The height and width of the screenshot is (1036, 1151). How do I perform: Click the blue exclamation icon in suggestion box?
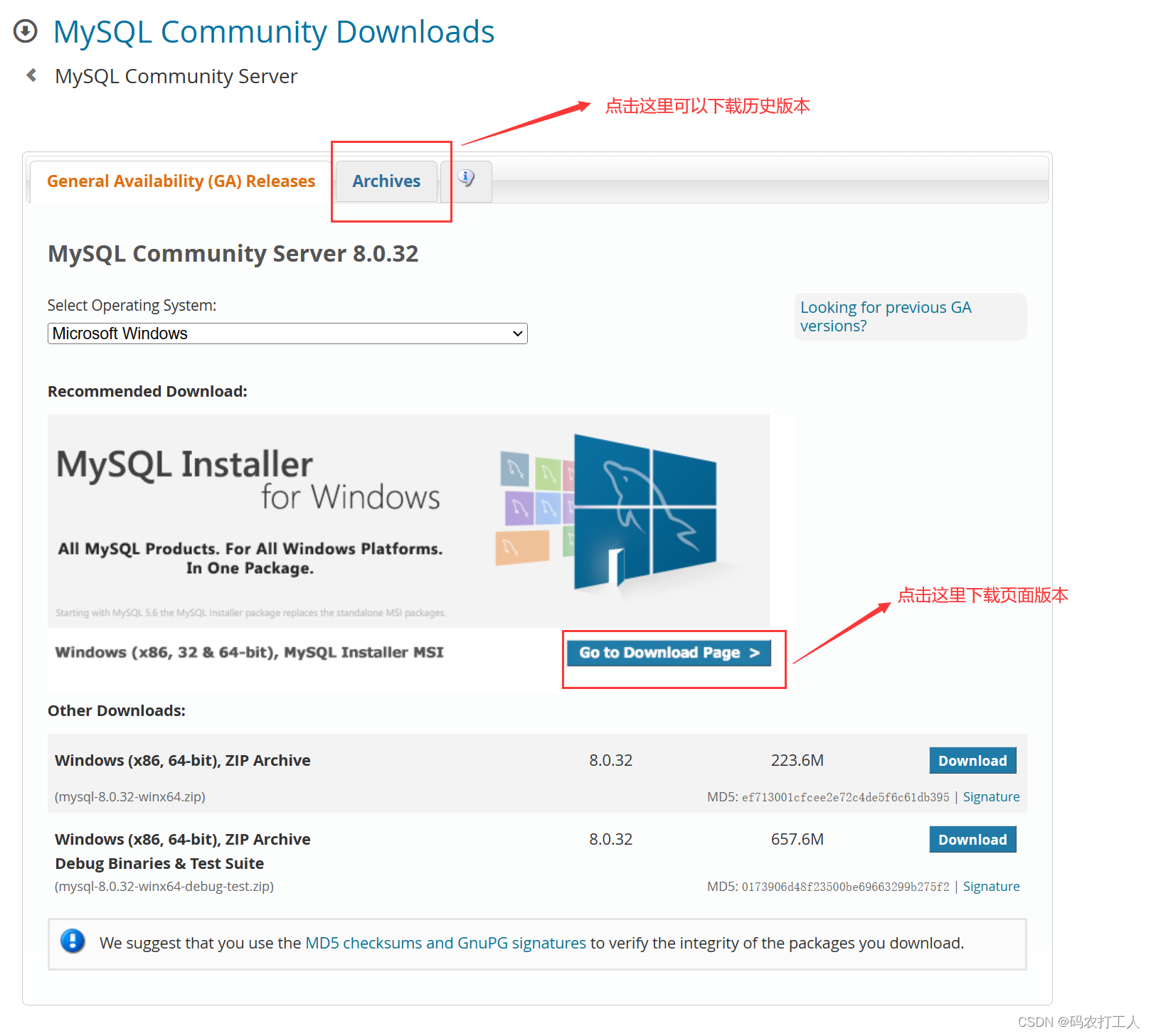pos(73,941)
